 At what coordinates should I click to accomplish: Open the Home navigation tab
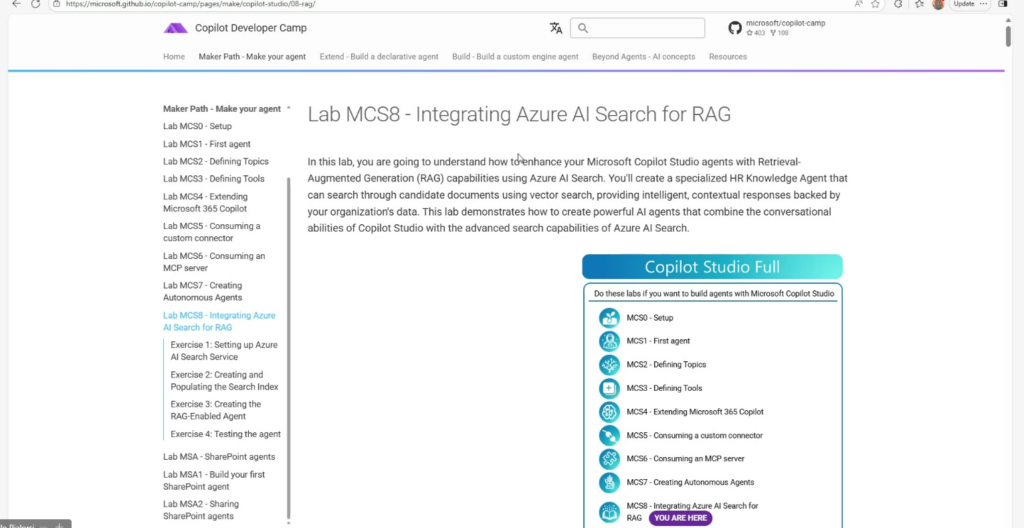point(174,57)
